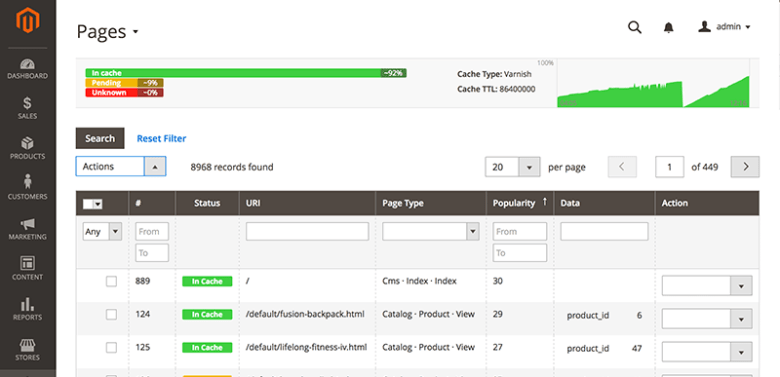Click the Popularity From filter field

[x=520, y=232]
